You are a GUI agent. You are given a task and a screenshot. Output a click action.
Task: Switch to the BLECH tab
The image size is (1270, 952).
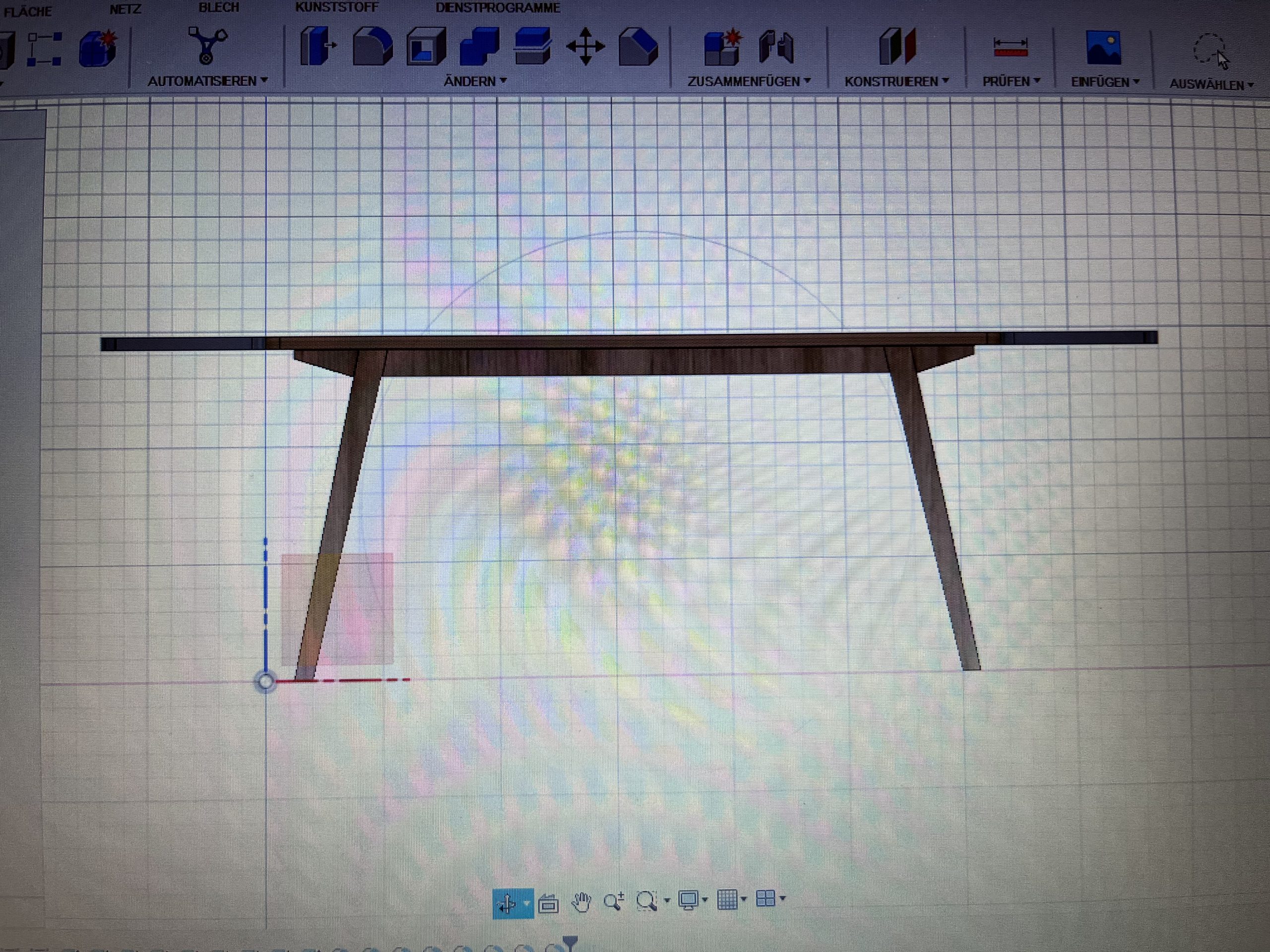click(x=219, y=8)
